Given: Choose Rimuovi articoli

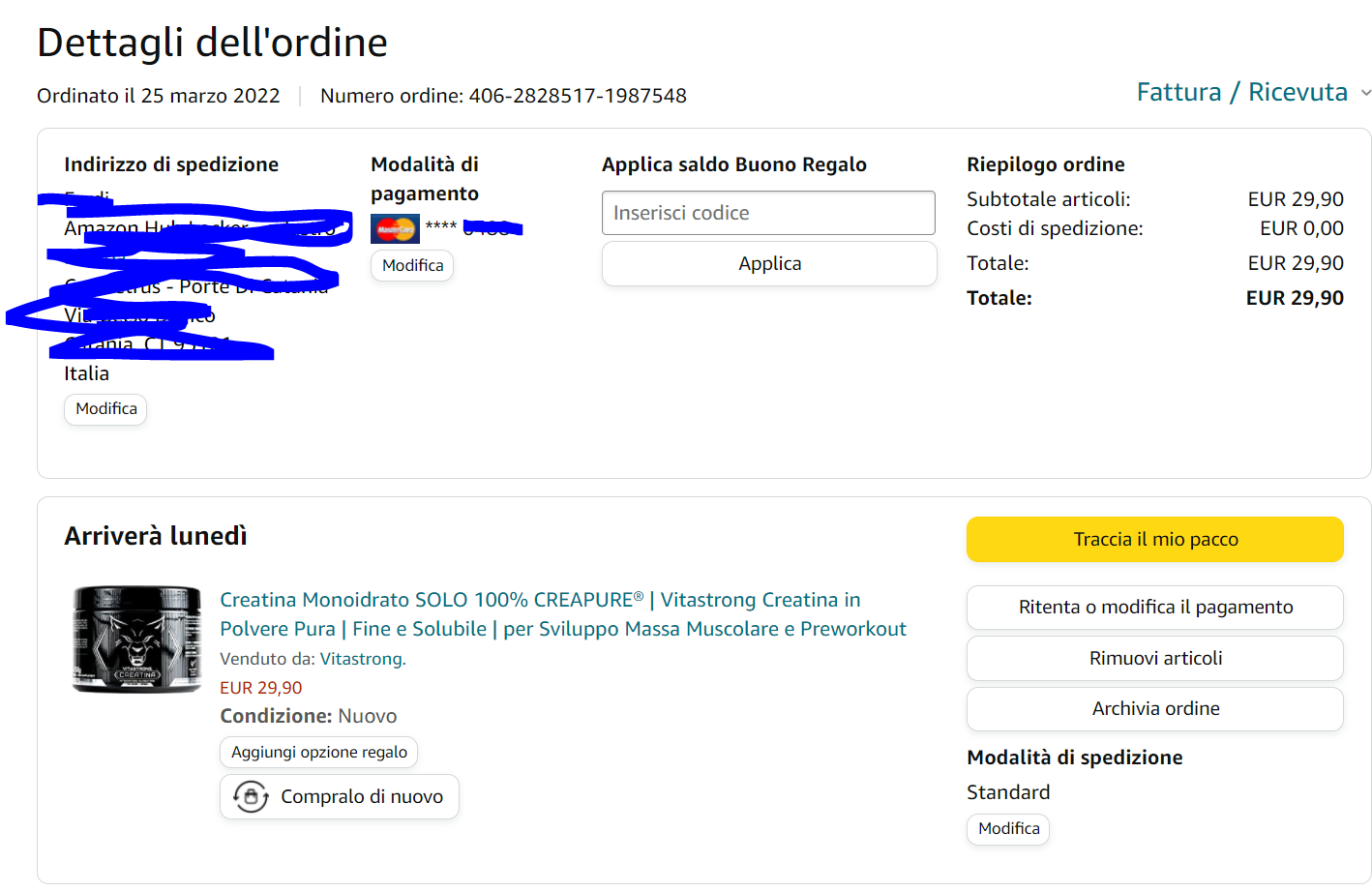Looking at the screenshot, I should coord(1154,659).
